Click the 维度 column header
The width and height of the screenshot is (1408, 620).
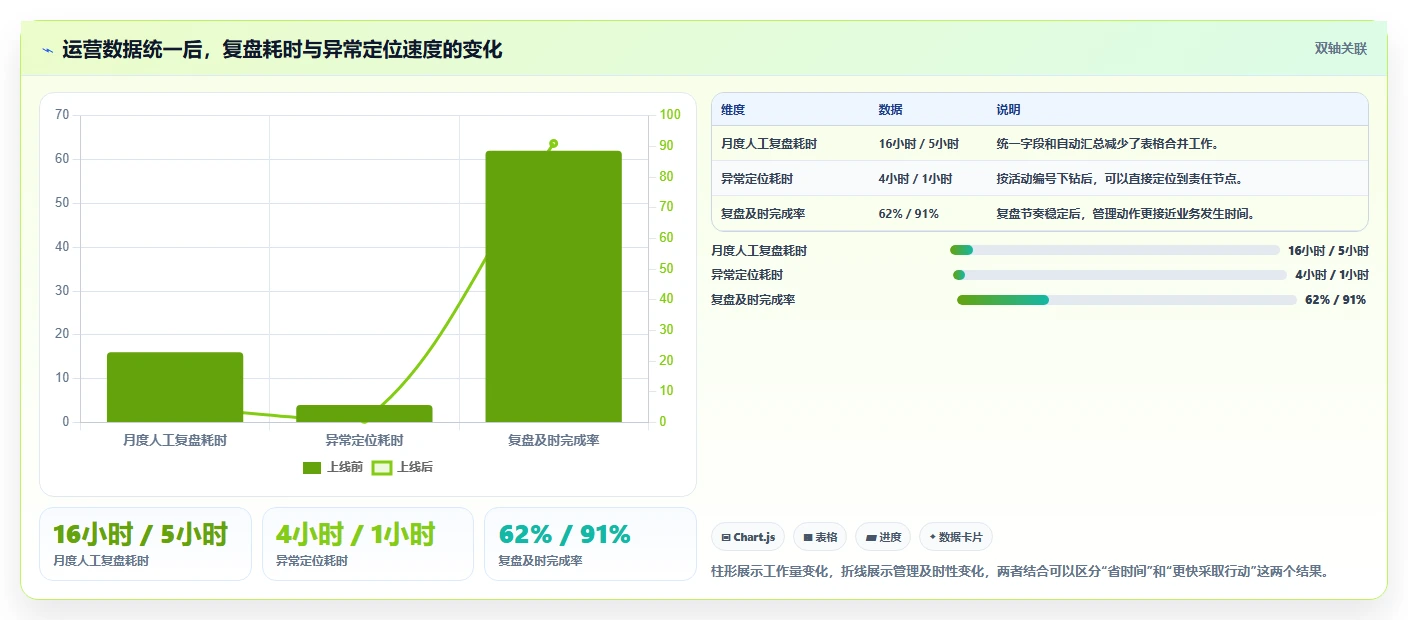pyautogui.click(x=733, y=110)
